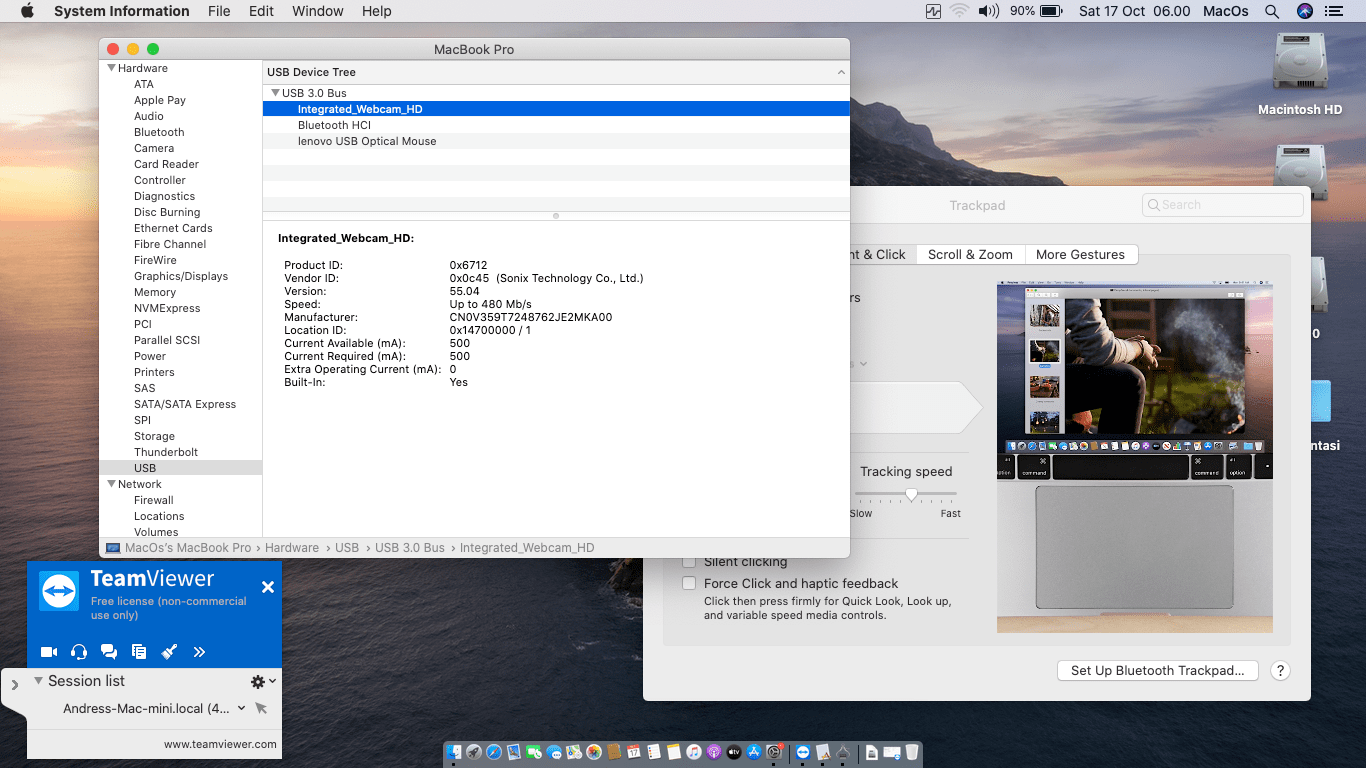Screen dimensions: 1366x768
Task: Open the TeamViewer chat bubbles icon
Action: [x=109, y=652]
